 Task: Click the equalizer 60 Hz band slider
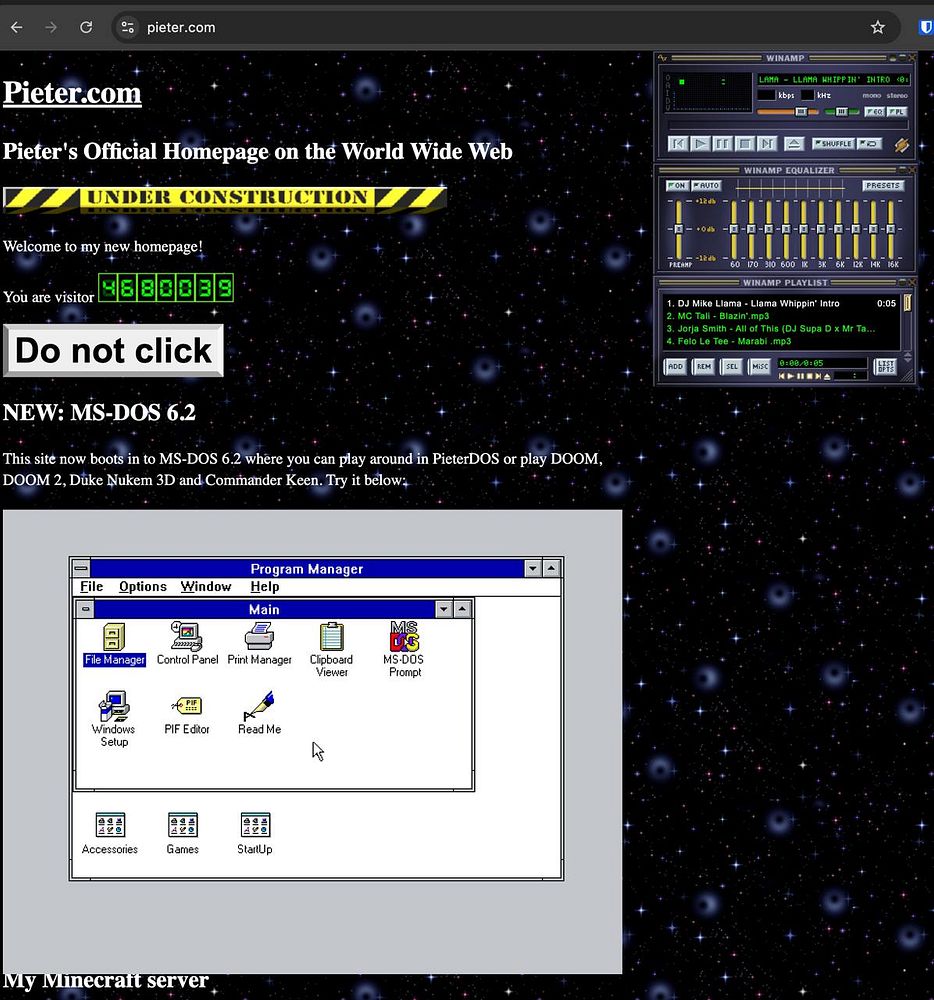point(734,228)
